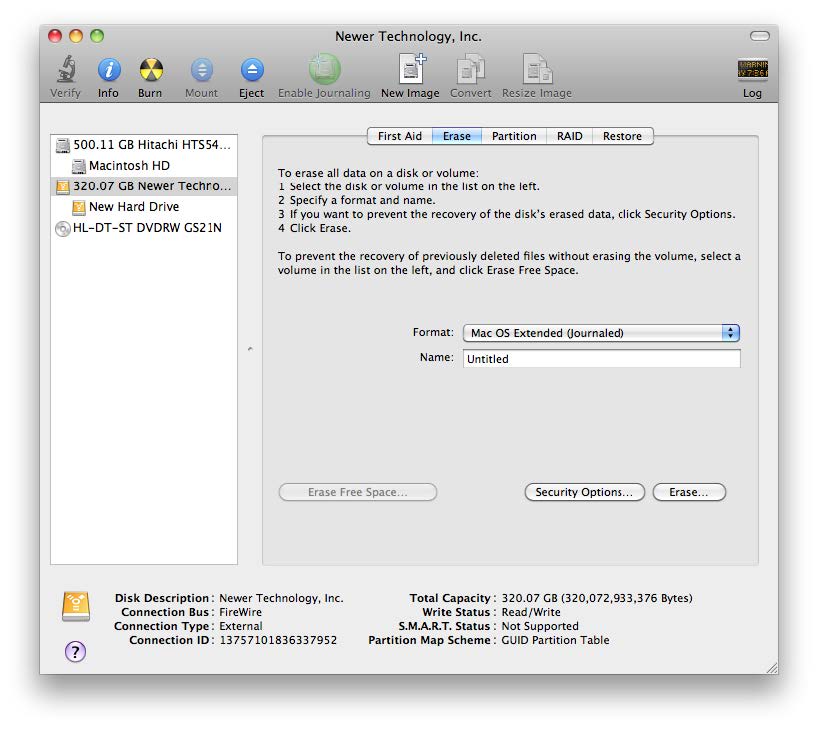Click the purple help question mark

[x=76, y=651]
